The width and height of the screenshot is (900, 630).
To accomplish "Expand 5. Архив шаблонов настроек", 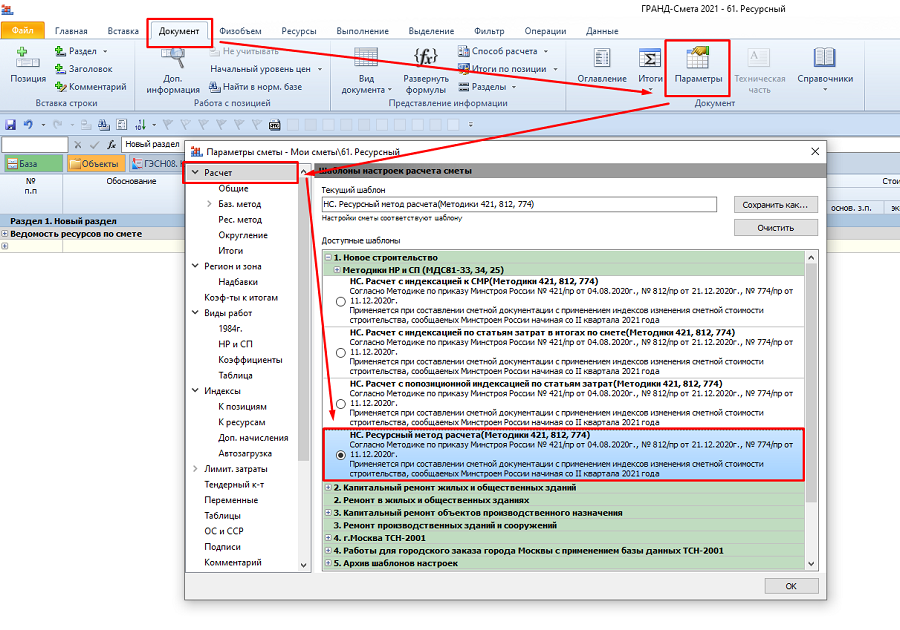I will pyautogui.click(x=328, y=563).
